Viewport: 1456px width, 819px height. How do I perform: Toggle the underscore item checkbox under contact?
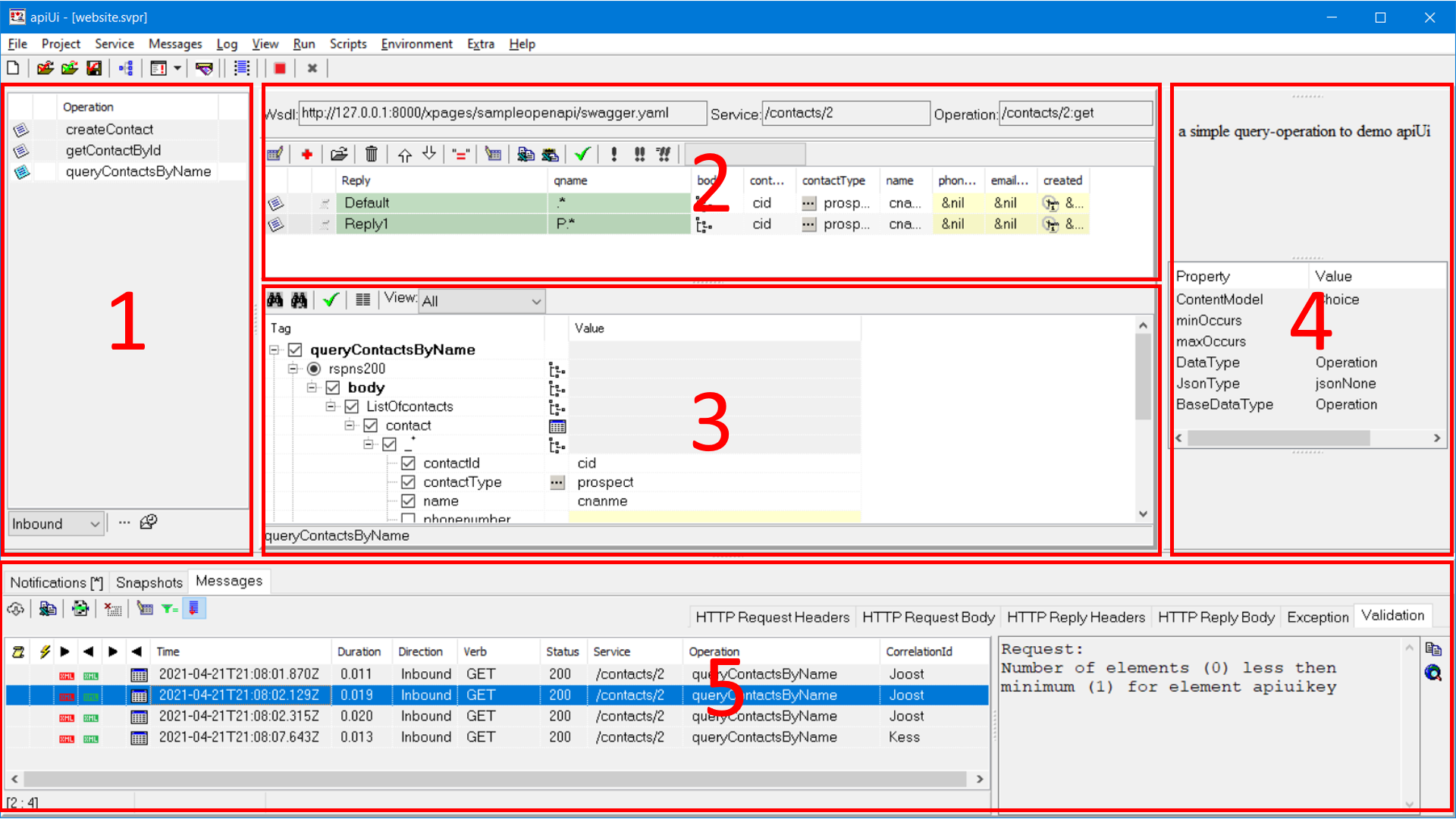tap(390, 444)
